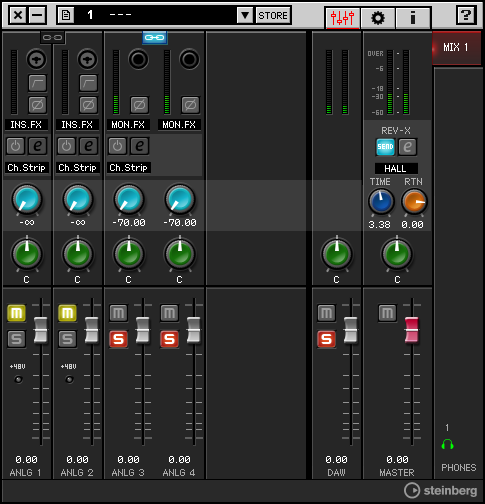Solo the ANLG 1 channel
Image resolution: width=485 pixels, height=504 pixels.
pos(16,339)
